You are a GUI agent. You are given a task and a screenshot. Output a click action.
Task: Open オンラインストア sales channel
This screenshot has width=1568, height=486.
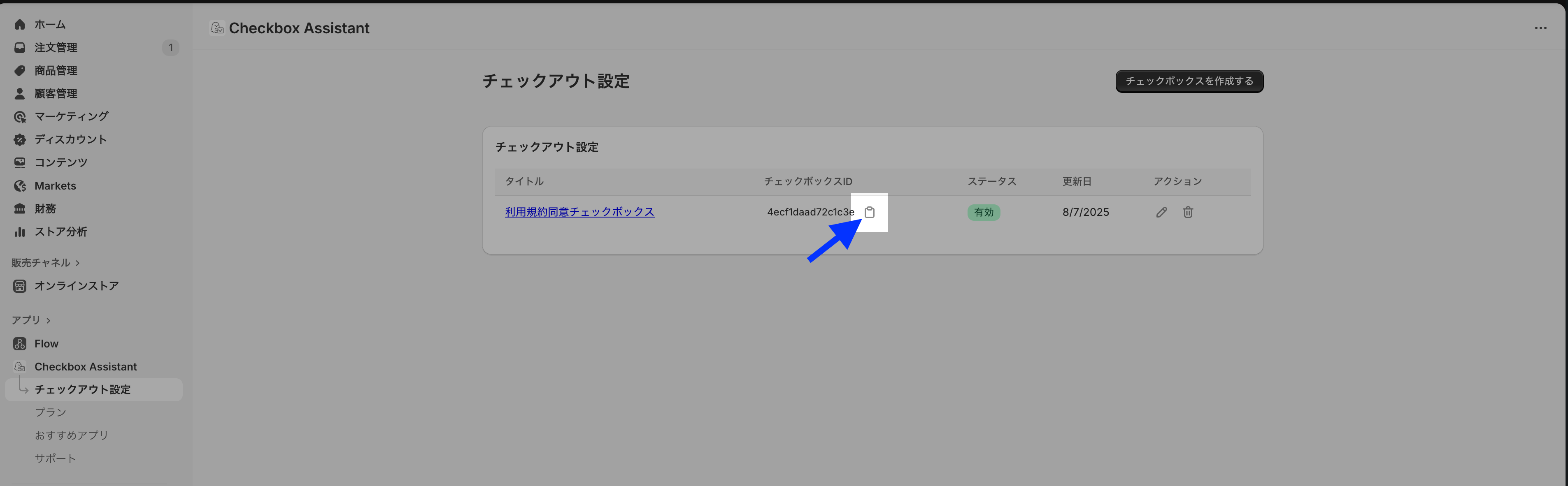tap(76, 286)
